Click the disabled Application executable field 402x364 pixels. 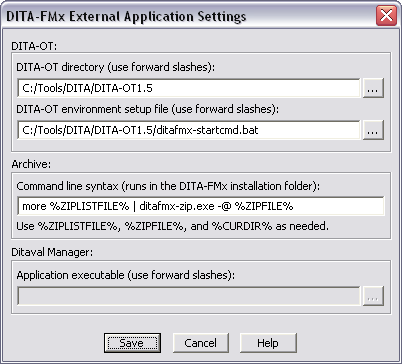click(x=189, y=296)
